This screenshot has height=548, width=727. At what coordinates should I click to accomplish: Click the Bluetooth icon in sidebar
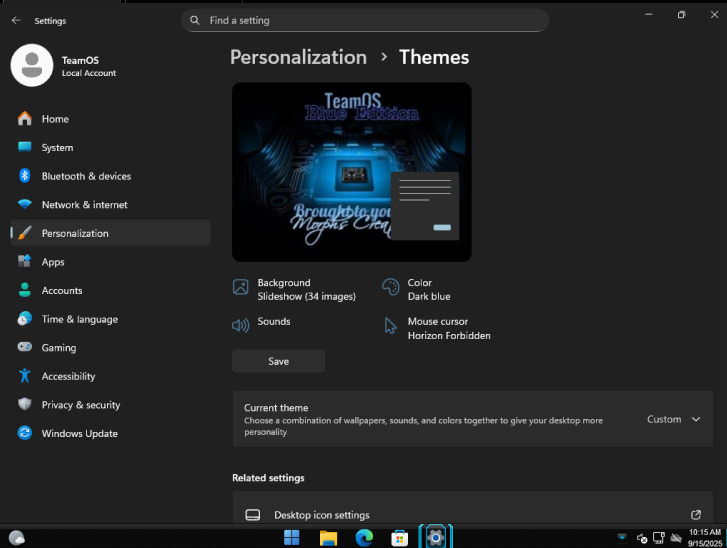pyautogui.click(x=25, y=176)
